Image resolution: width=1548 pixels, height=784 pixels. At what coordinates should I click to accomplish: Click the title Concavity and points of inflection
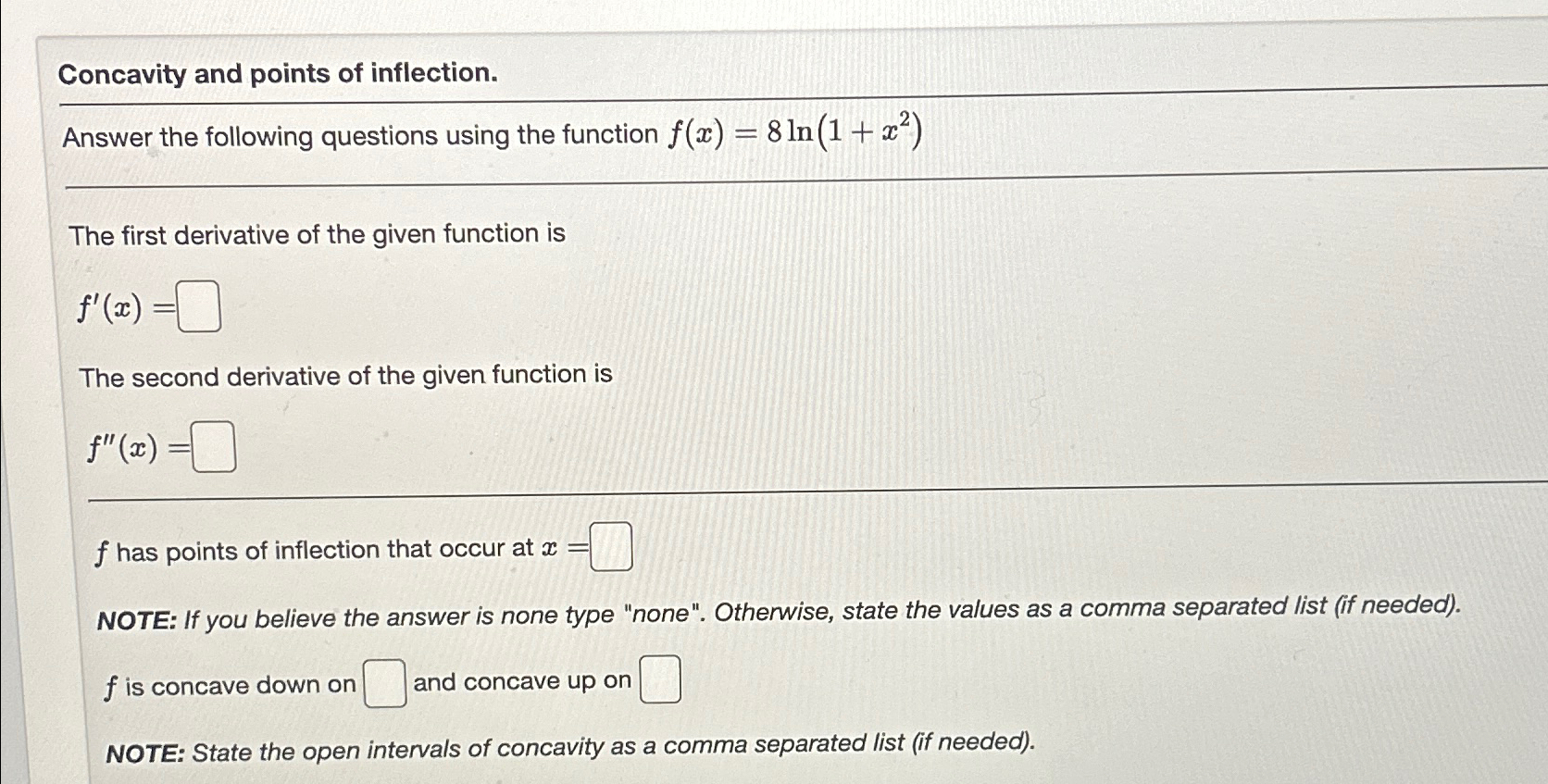click(278, 73)
